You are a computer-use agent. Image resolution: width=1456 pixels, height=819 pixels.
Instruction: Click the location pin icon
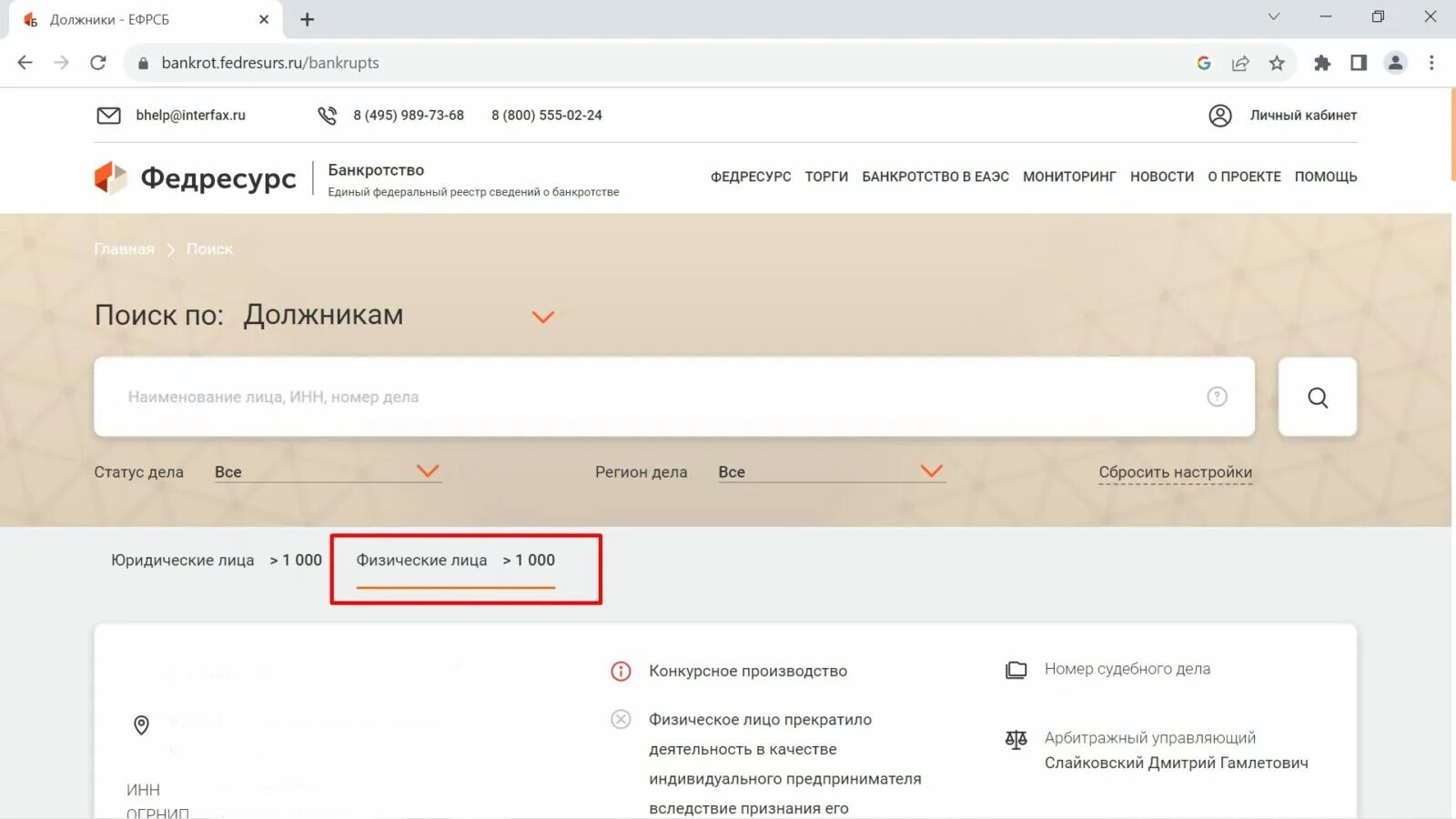click(141, 725)
